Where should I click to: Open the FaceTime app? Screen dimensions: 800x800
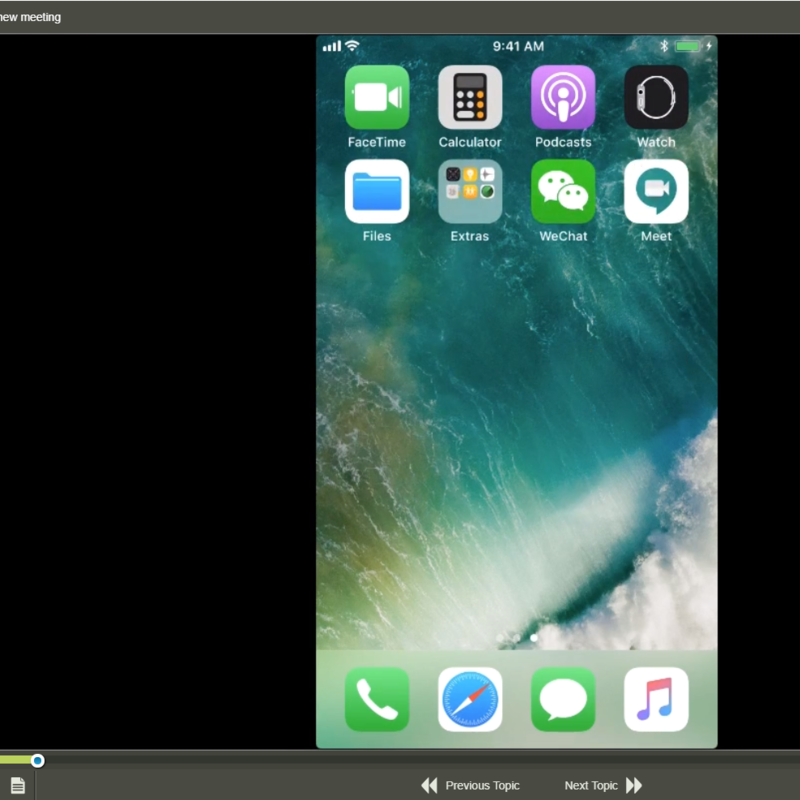click(377, 97)
